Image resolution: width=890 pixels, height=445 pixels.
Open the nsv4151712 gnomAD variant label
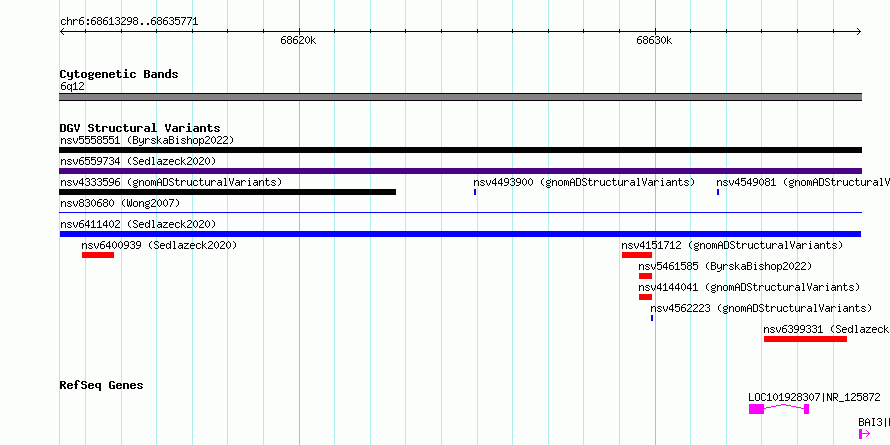[x=732, y=245]
